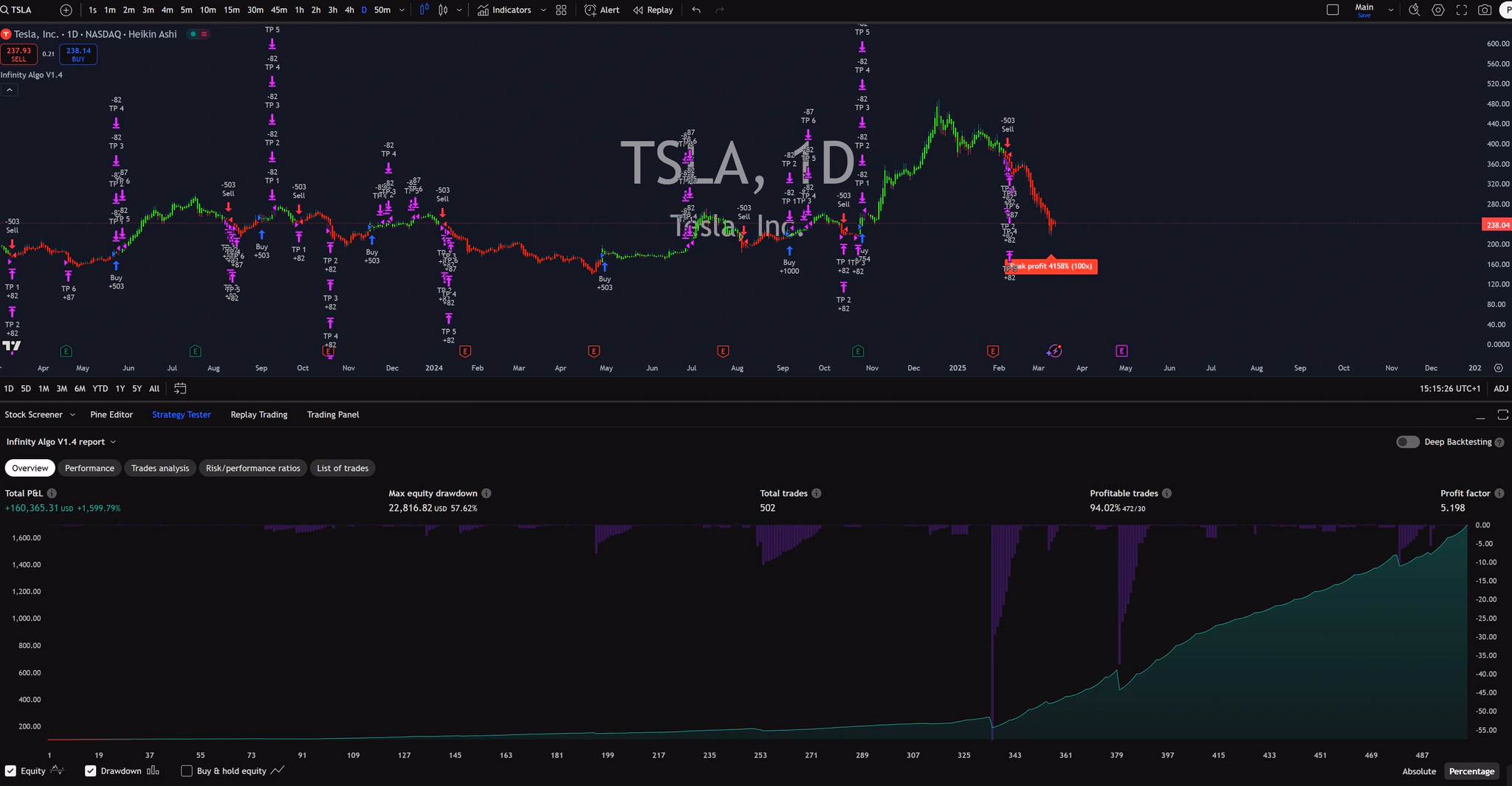Click the compare/add symbol plus icon
Image resolution: width=1512 pixels, height=786 pixels.
pyautogui.click(x=65, y=10)
